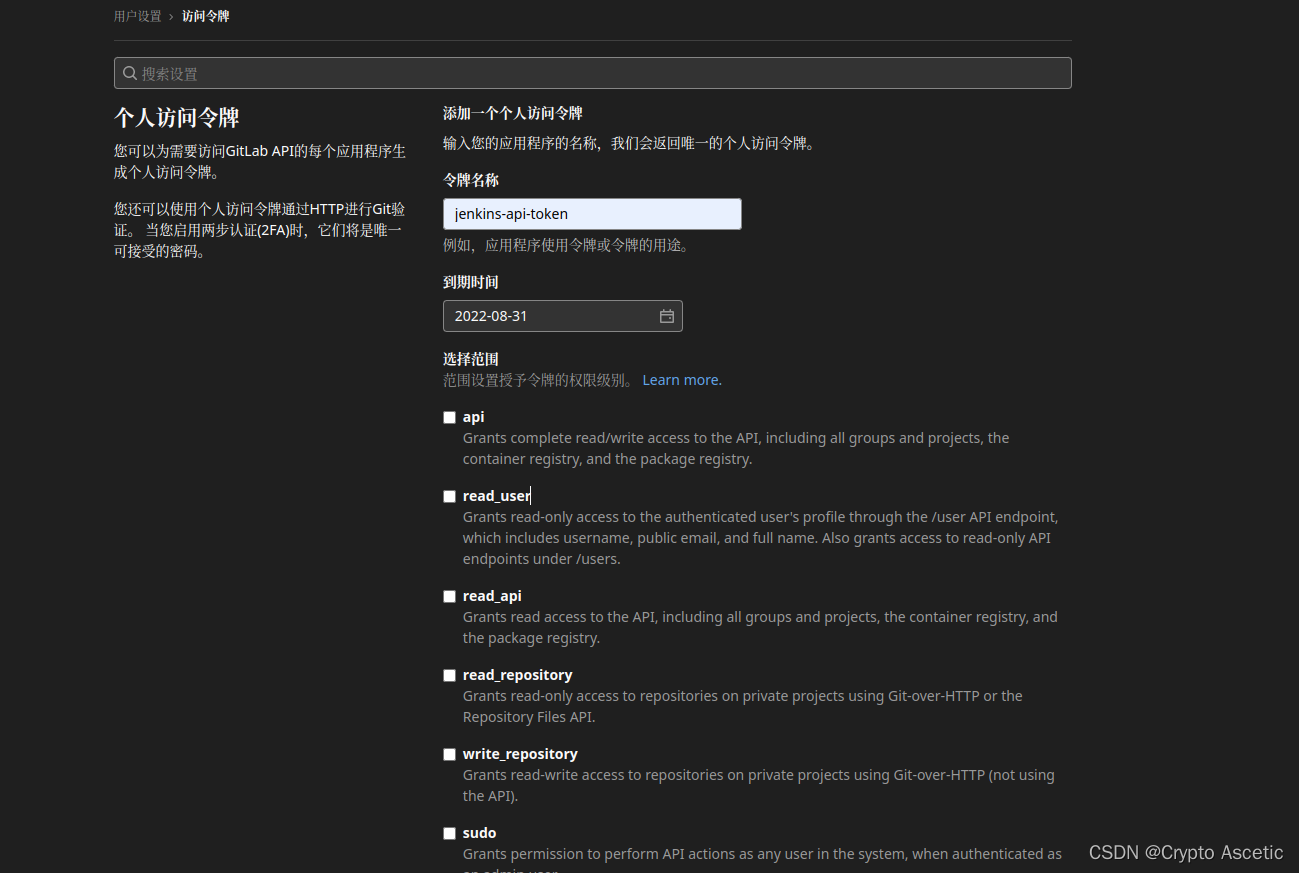Viewport: 1299px width, 873px height.
Task: Click the api scope label
Action: click(474, 417)
